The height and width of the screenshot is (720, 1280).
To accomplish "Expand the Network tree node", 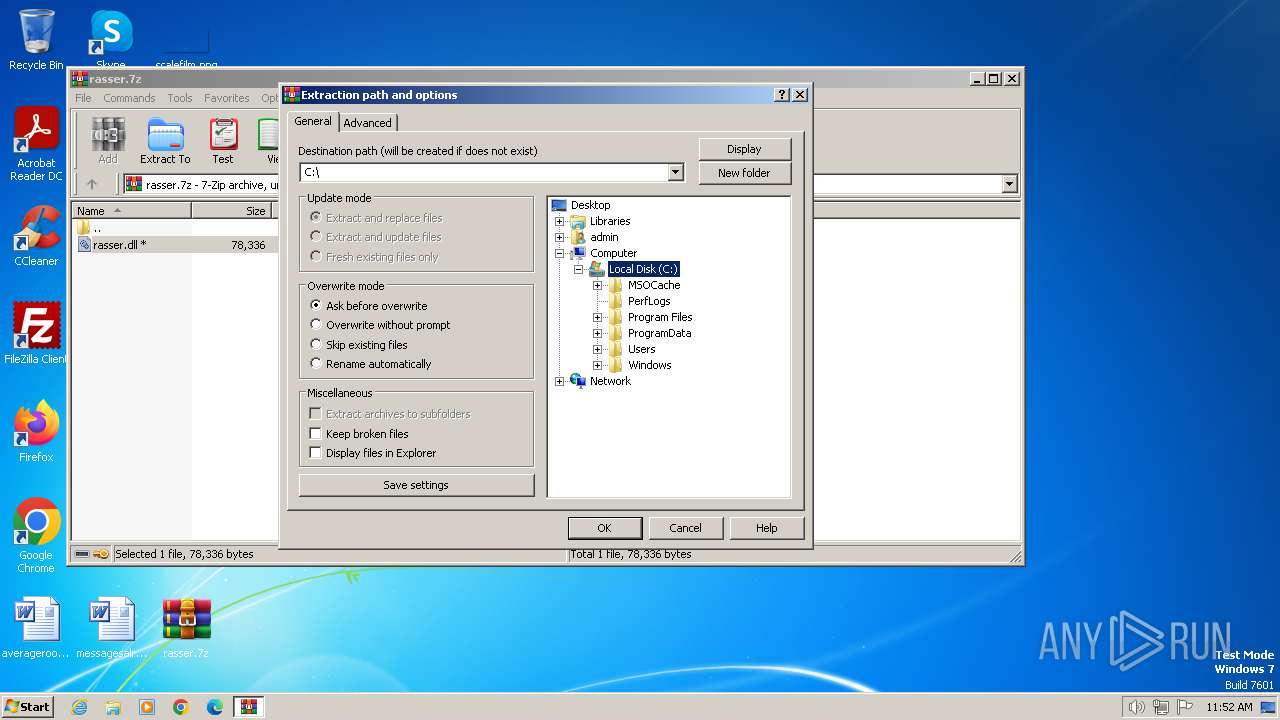I will coord(560,381).
